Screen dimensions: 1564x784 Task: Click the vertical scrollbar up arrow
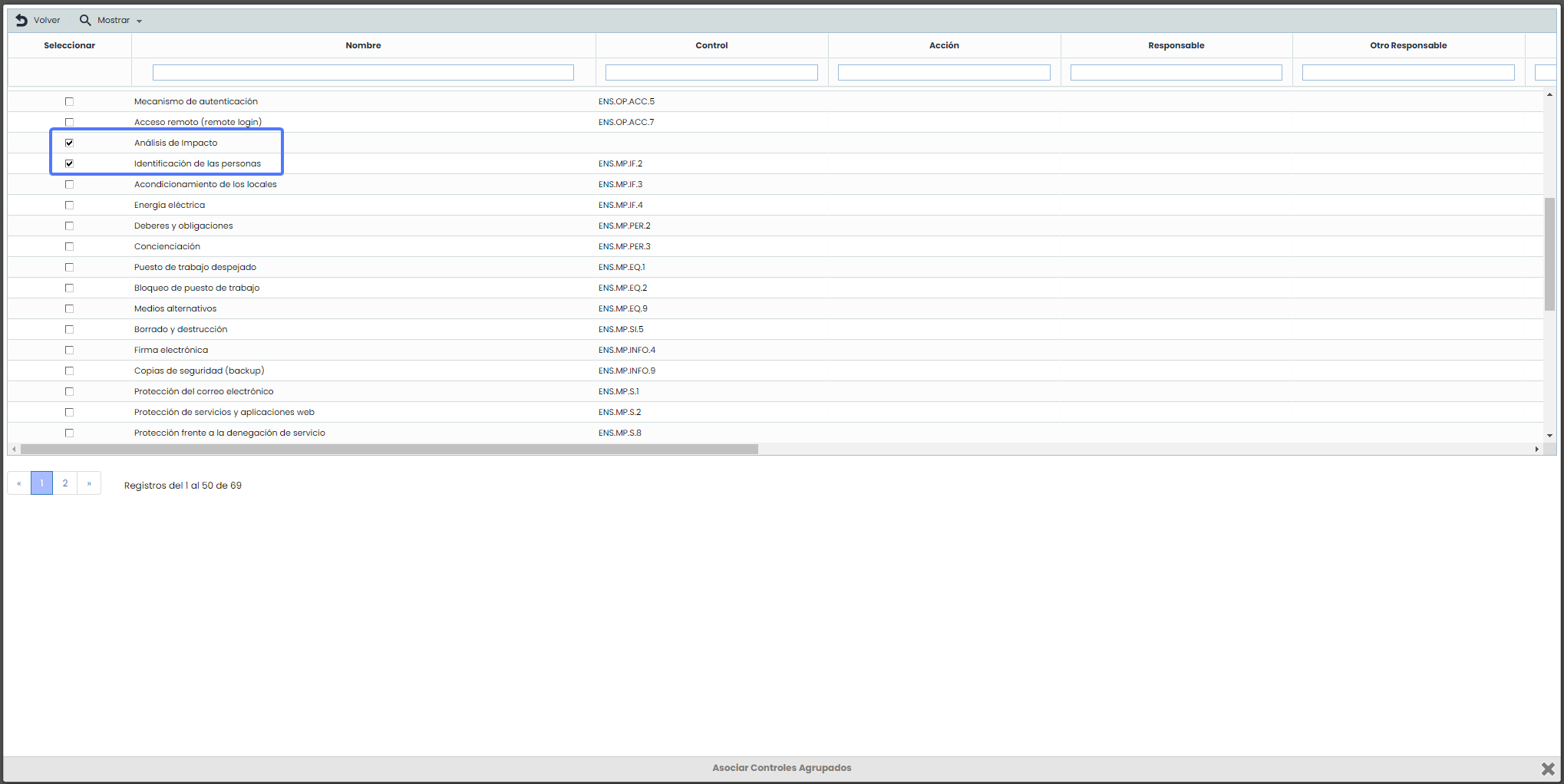click(x=1549, y=95)
